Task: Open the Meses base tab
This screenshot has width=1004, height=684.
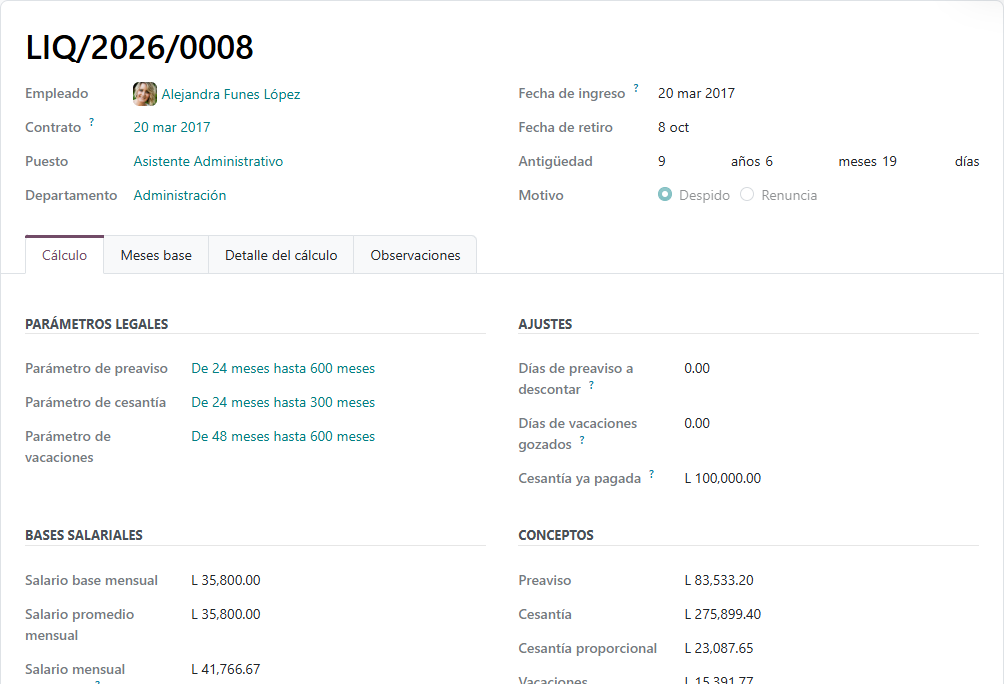Action: [x=156, y=255]
